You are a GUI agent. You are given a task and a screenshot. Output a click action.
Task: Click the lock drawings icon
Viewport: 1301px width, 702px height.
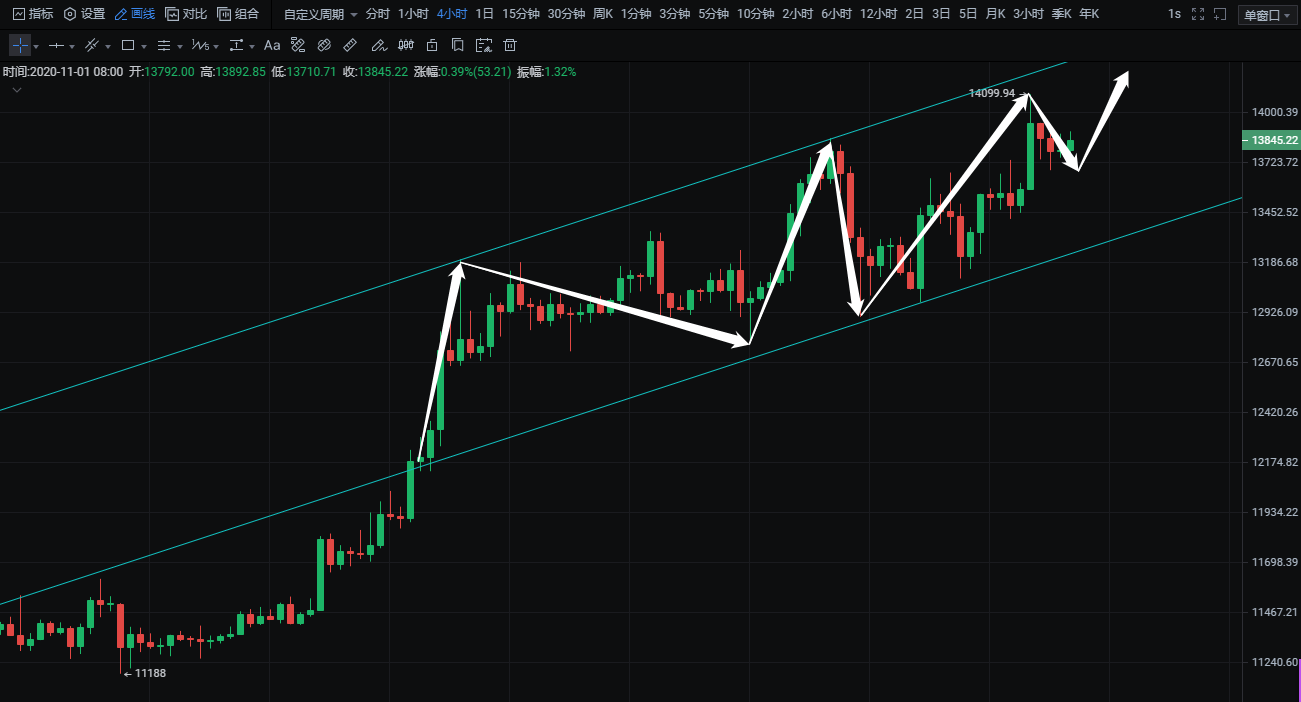[432, 45]
